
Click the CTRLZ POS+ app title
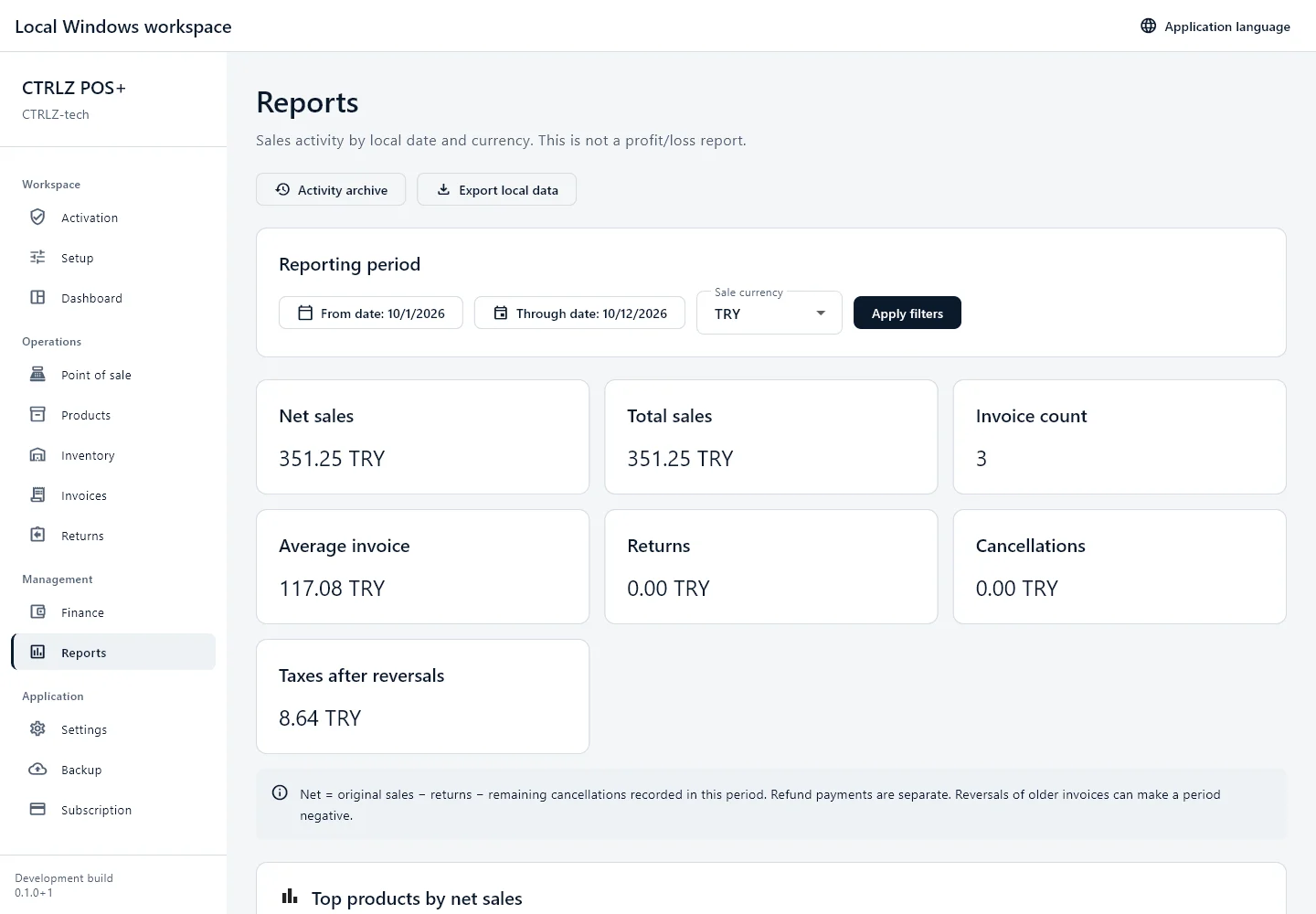coord(74,88)
